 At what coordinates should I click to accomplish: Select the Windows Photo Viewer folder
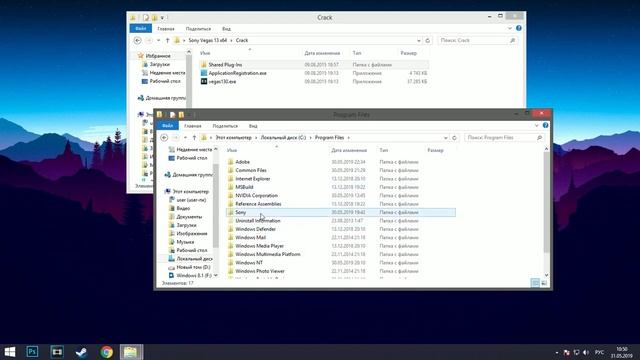pos(340,271)
